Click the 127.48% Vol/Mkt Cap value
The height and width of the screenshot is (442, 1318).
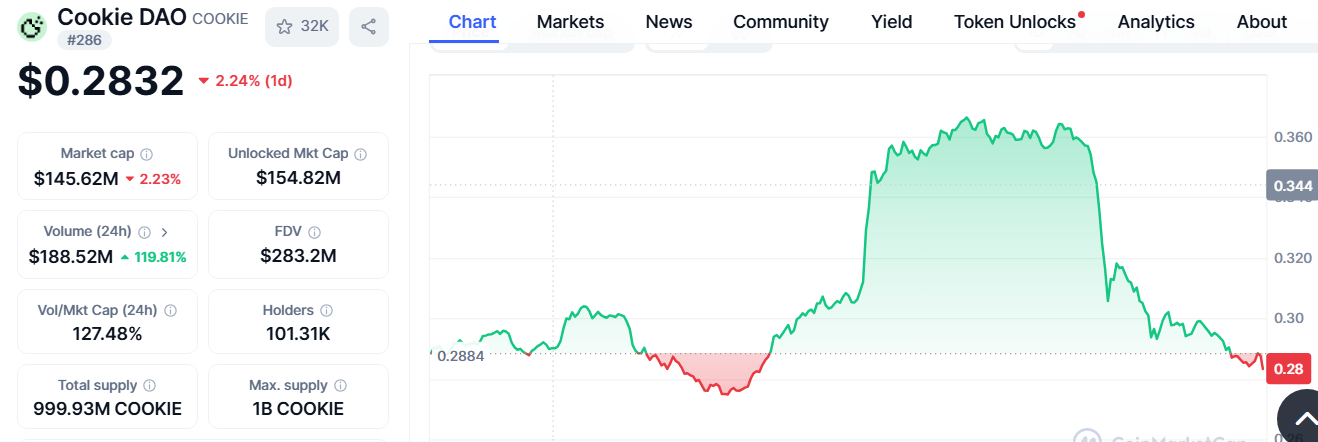click(x=107, y=334)
